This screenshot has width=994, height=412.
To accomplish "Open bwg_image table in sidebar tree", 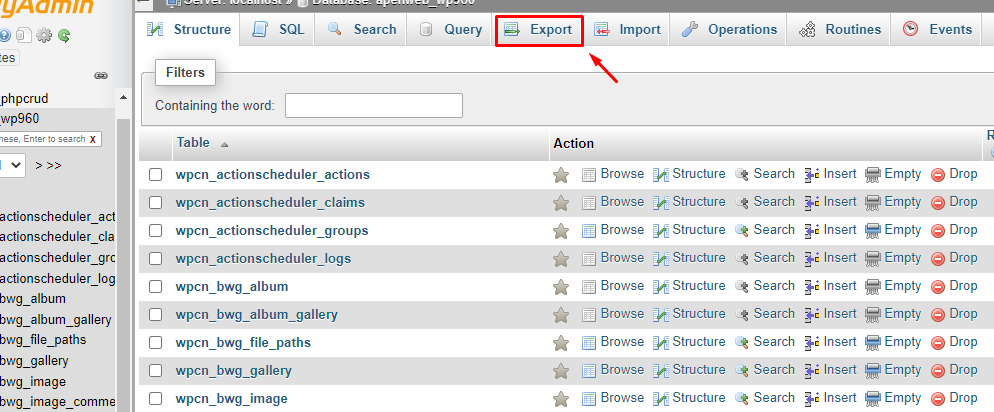I will (32, 382).
